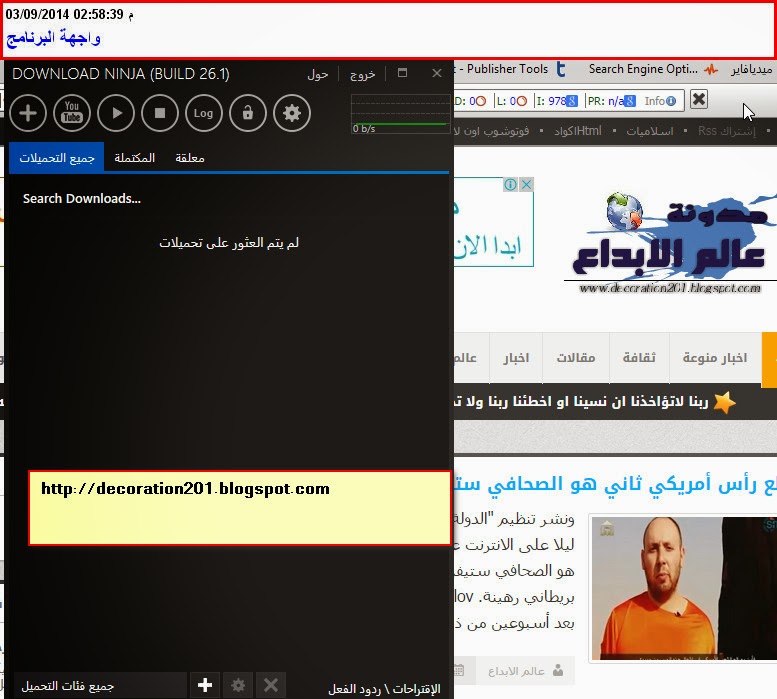This screenshot has height=699, width=777.
Task: Click the واجهة البرنامج heading link
Action: [54, 38]
